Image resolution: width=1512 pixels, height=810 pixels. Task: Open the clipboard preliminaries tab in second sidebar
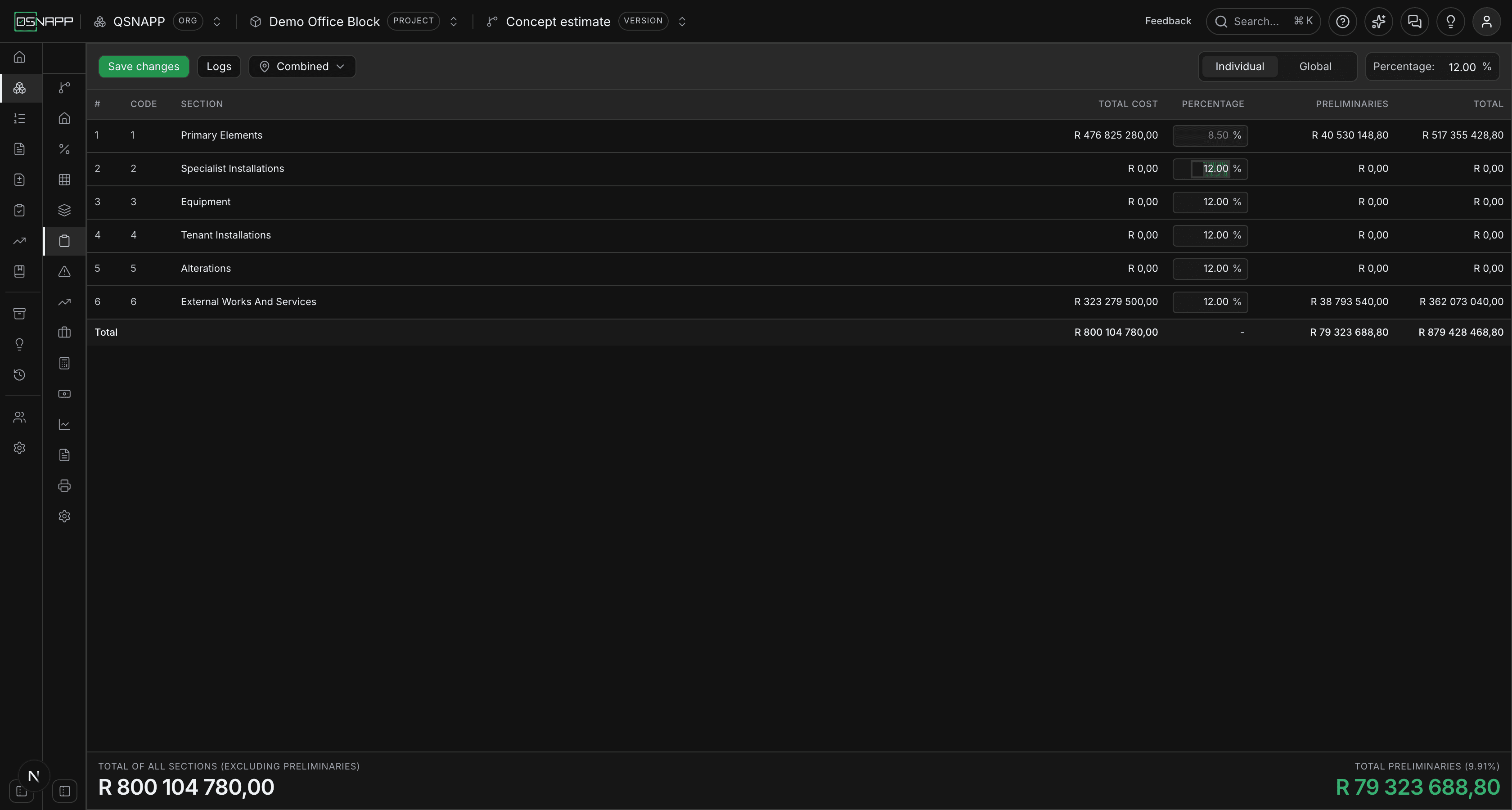64,241
